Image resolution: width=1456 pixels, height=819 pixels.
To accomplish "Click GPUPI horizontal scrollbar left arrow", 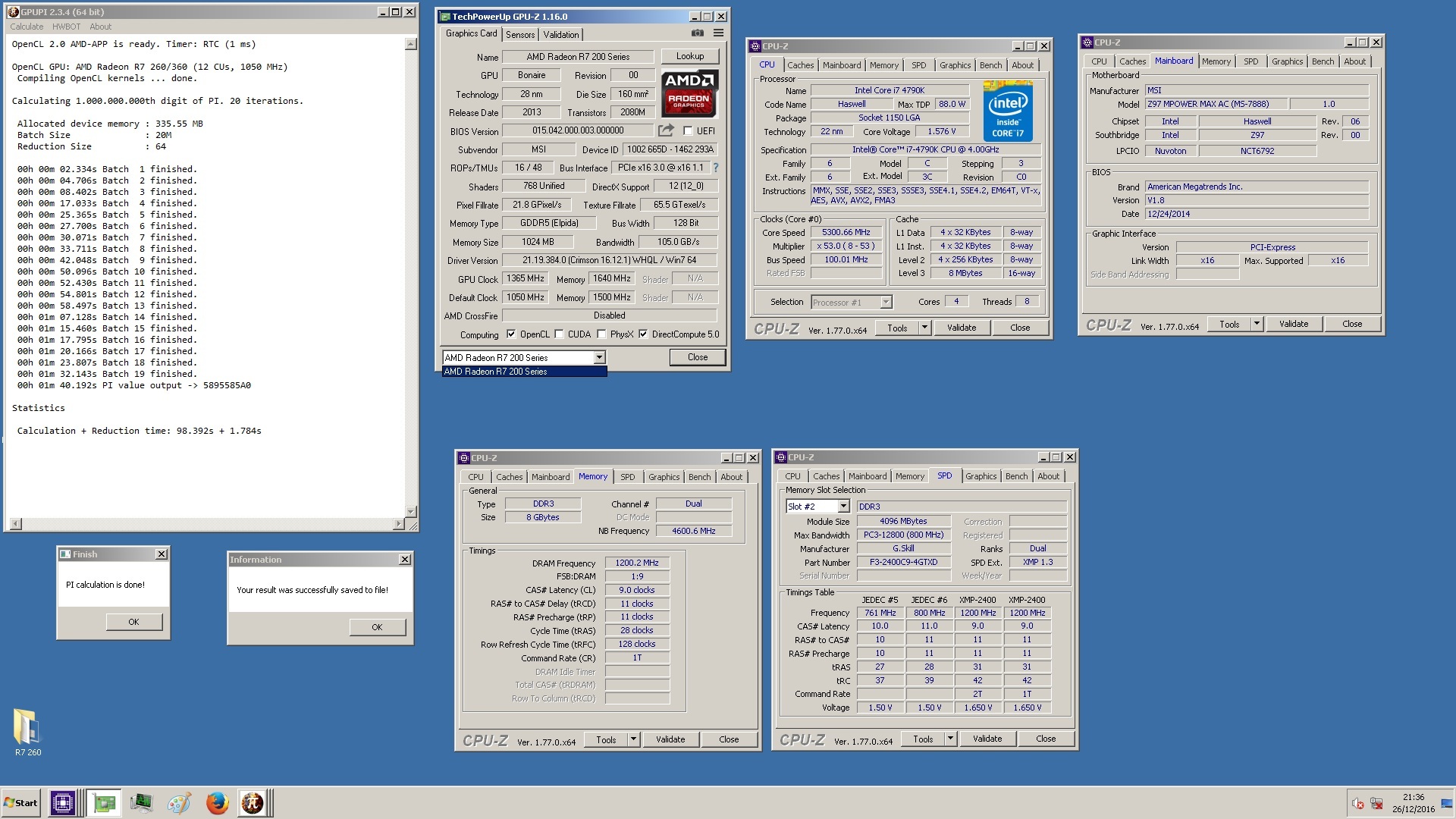I will 16,524.
